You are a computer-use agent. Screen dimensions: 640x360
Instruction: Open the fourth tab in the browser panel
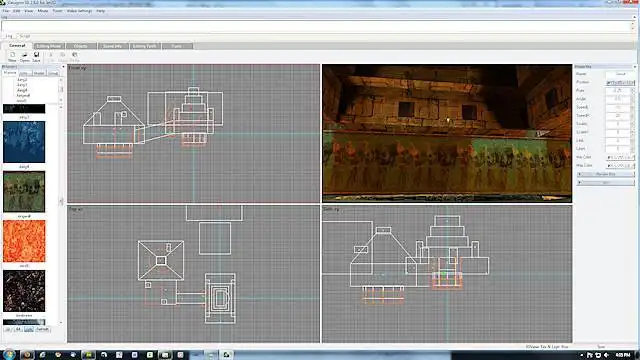53,73
